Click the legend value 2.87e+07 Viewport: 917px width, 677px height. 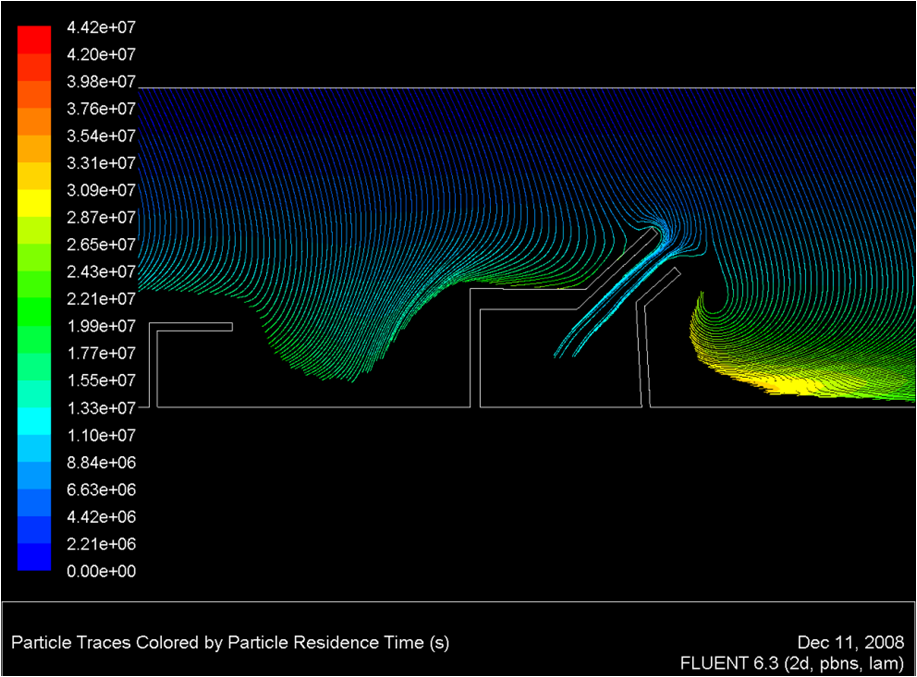(x=101, y=217)
